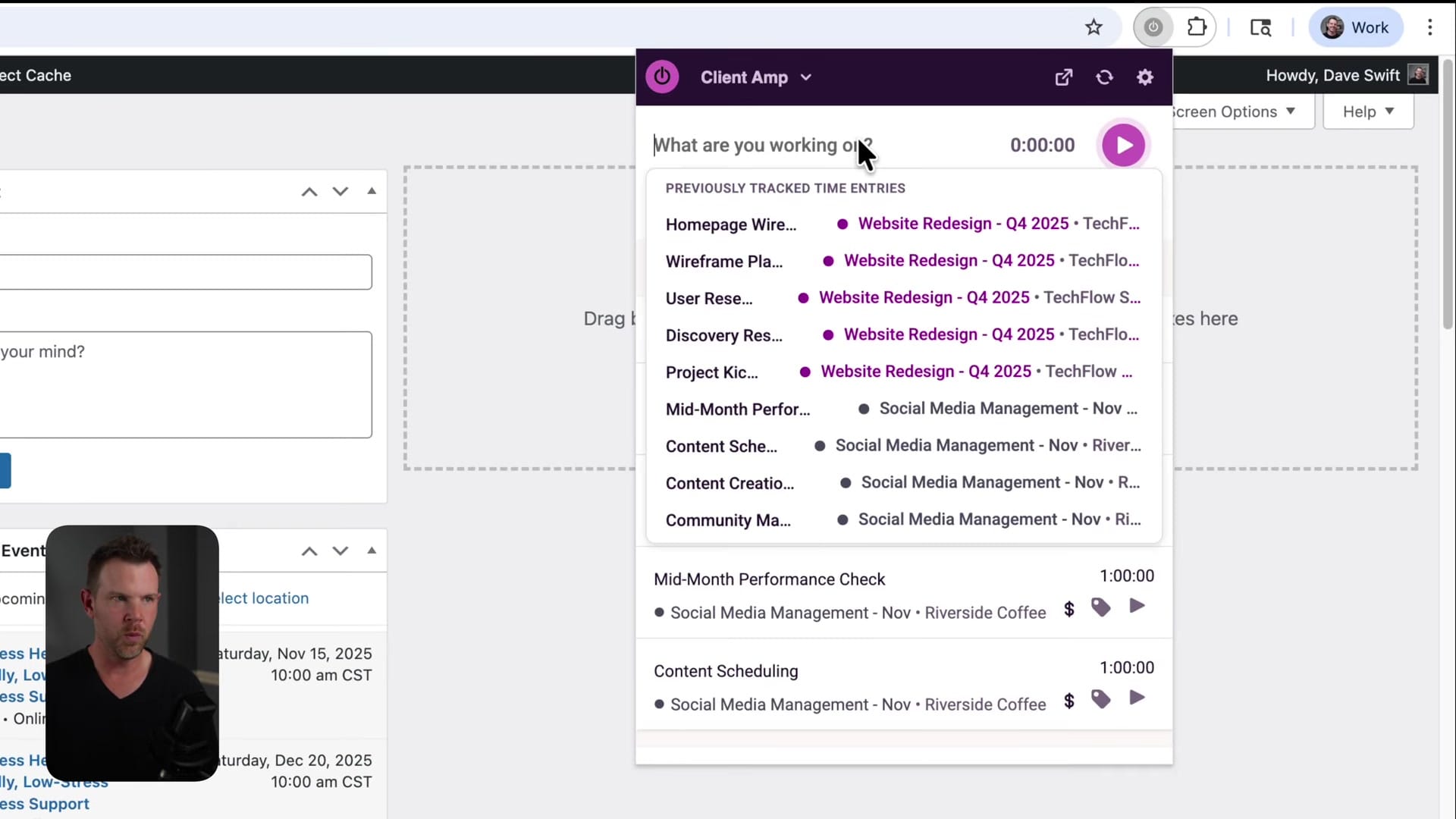
Task: Collapse the Events widget panel
Action: coord(372,551)
